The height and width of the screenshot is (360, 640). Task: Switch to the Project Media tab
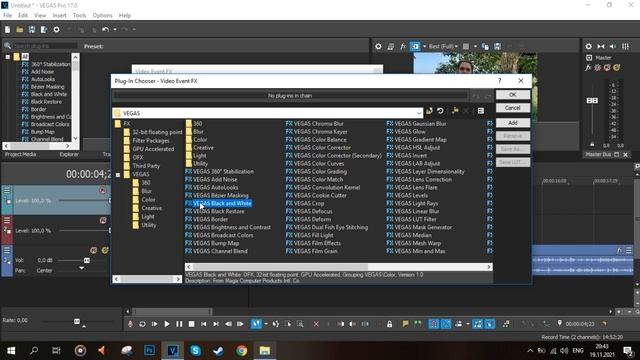pyautogui.click(x=20, y=154)
